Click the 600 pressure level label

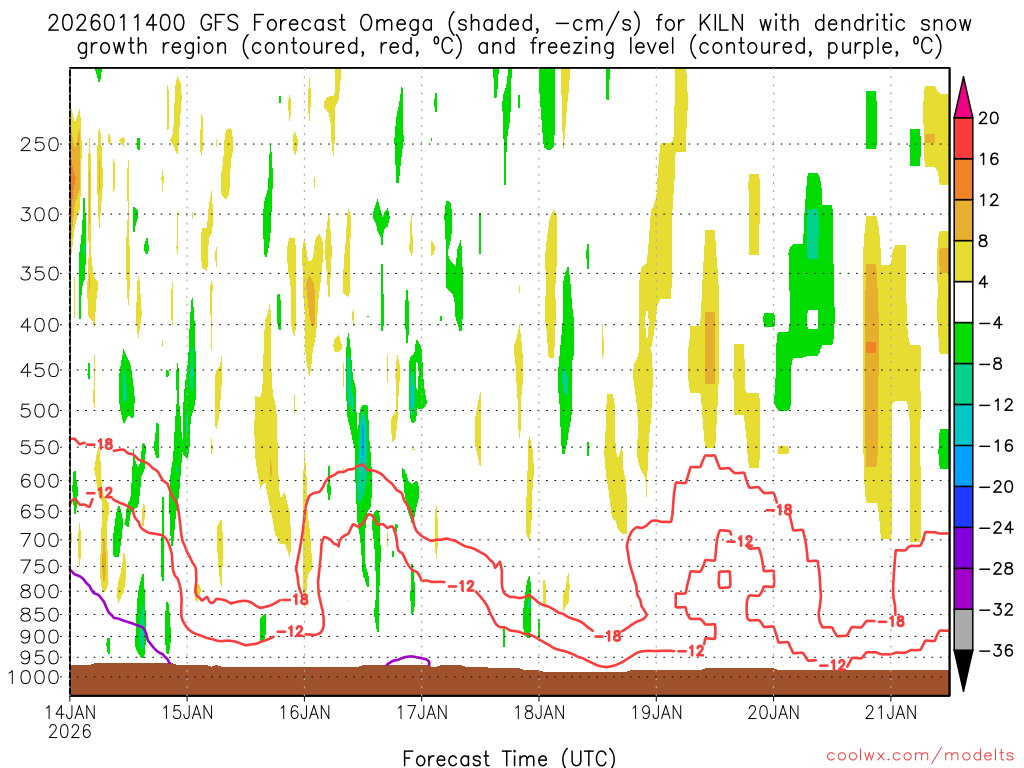[40, 481]
